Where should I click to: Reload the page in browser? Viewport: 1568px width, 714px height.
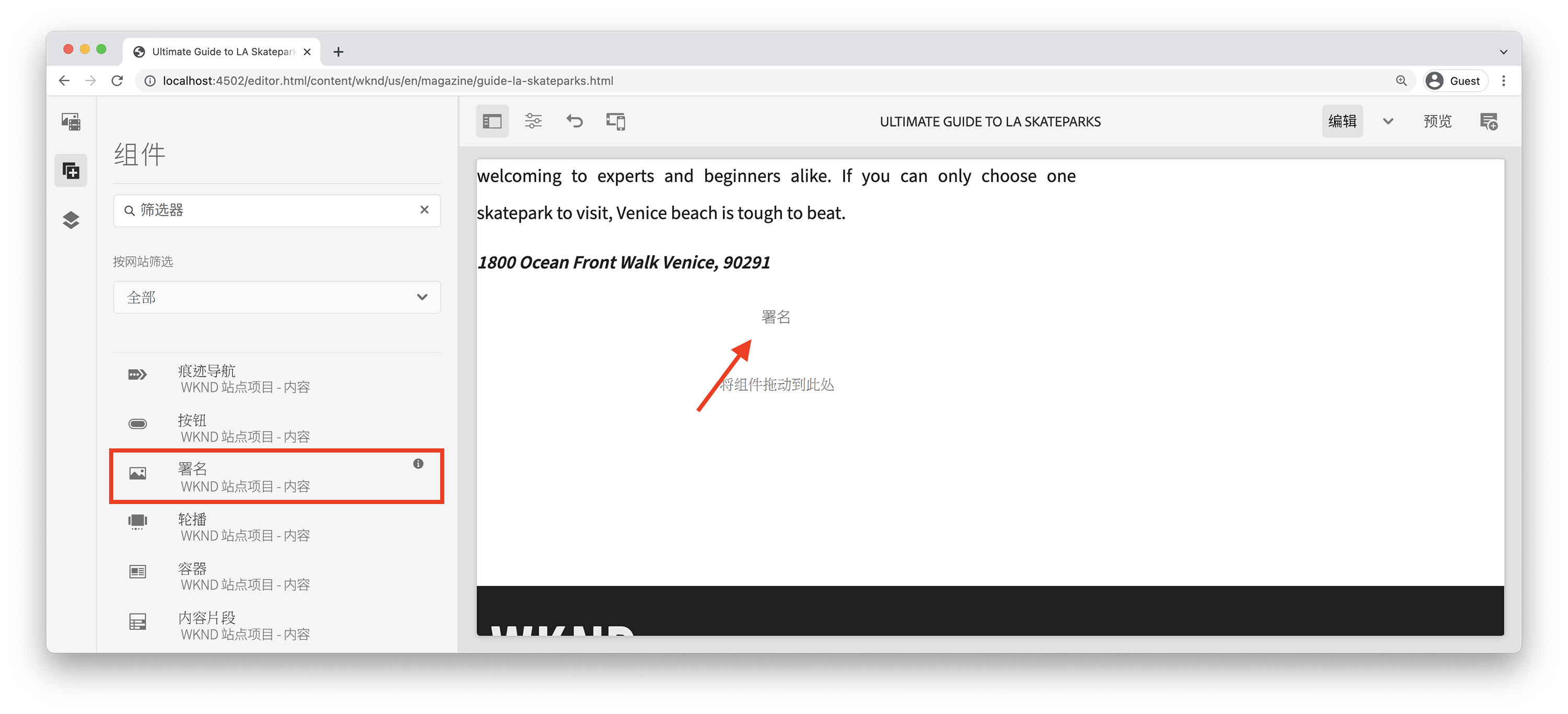[x=118, y=80]
